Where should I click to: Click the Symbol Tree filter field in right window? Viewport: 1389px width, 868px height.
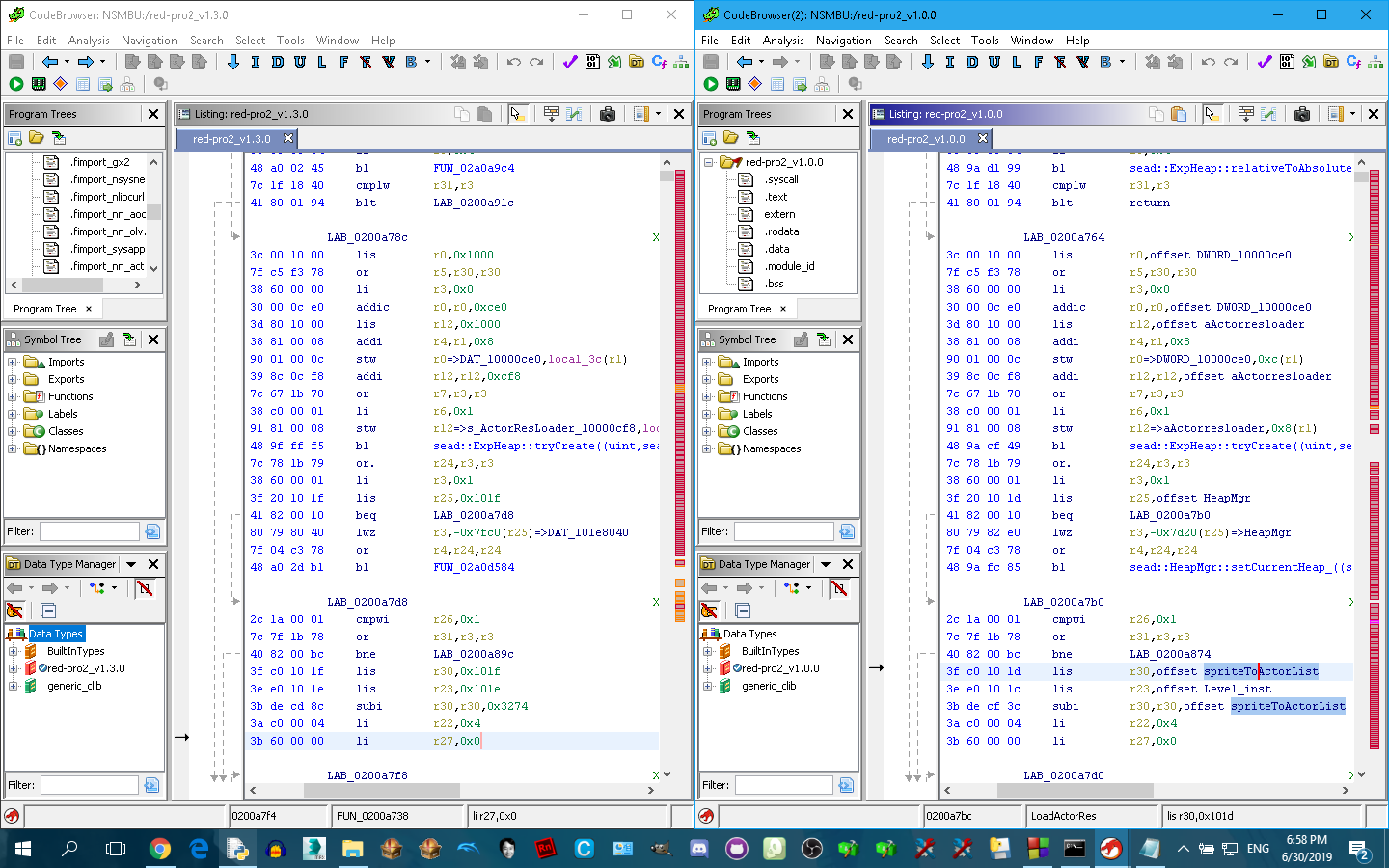(x=783, y=531)
